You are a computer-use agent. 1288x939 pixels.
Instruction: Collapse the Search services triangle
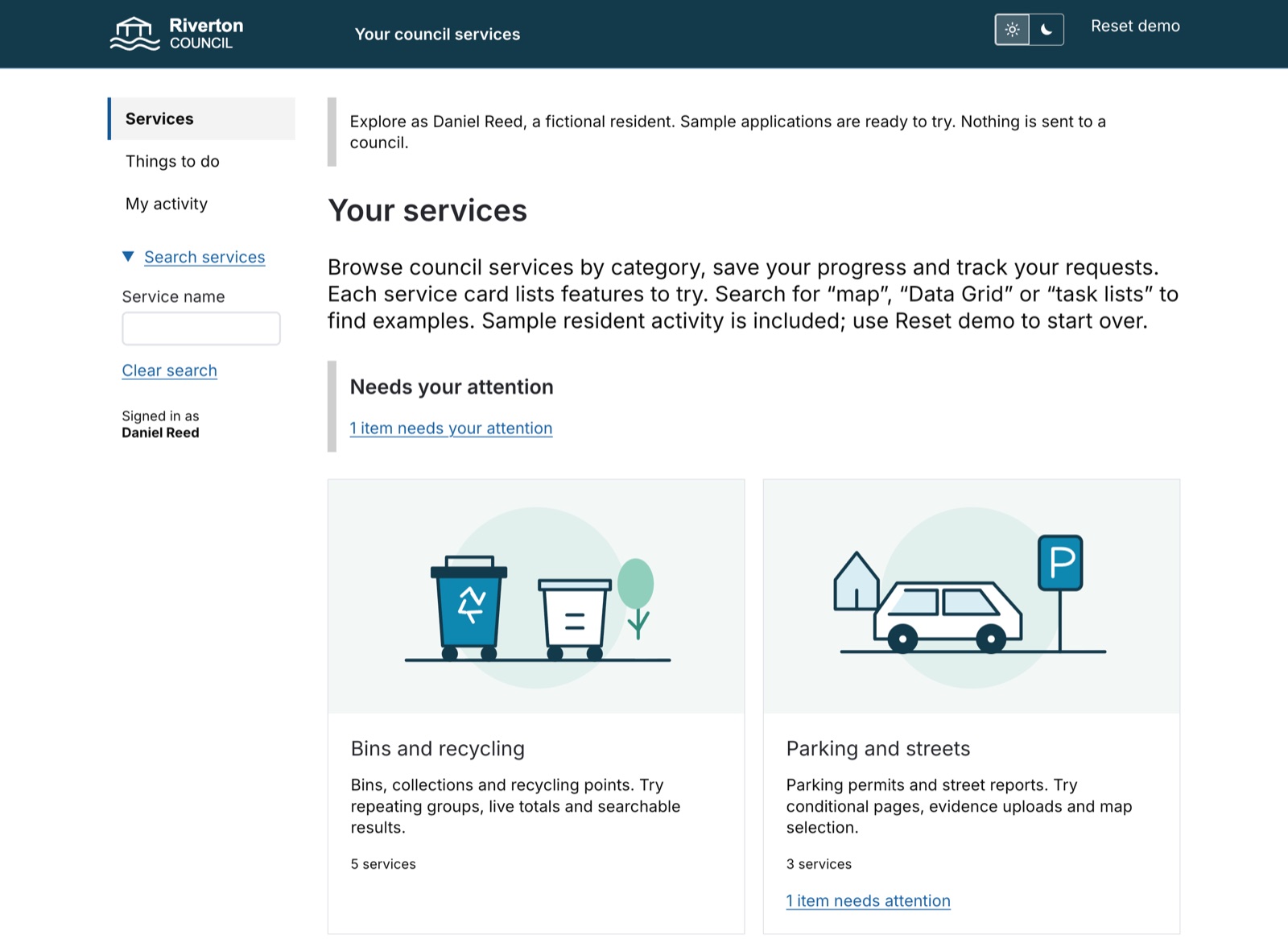(x=128, y=257)
